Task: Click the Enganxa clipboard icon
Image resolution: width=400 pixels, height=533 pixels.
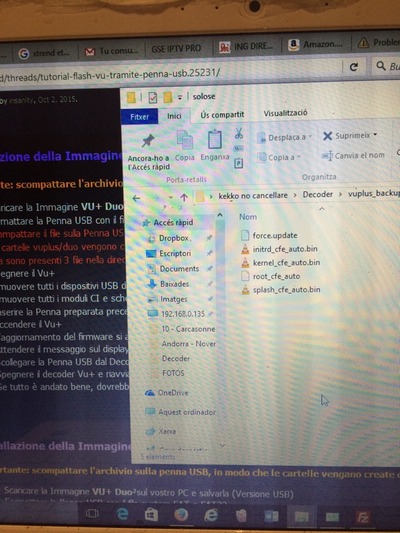Action: tap(215, 140)
